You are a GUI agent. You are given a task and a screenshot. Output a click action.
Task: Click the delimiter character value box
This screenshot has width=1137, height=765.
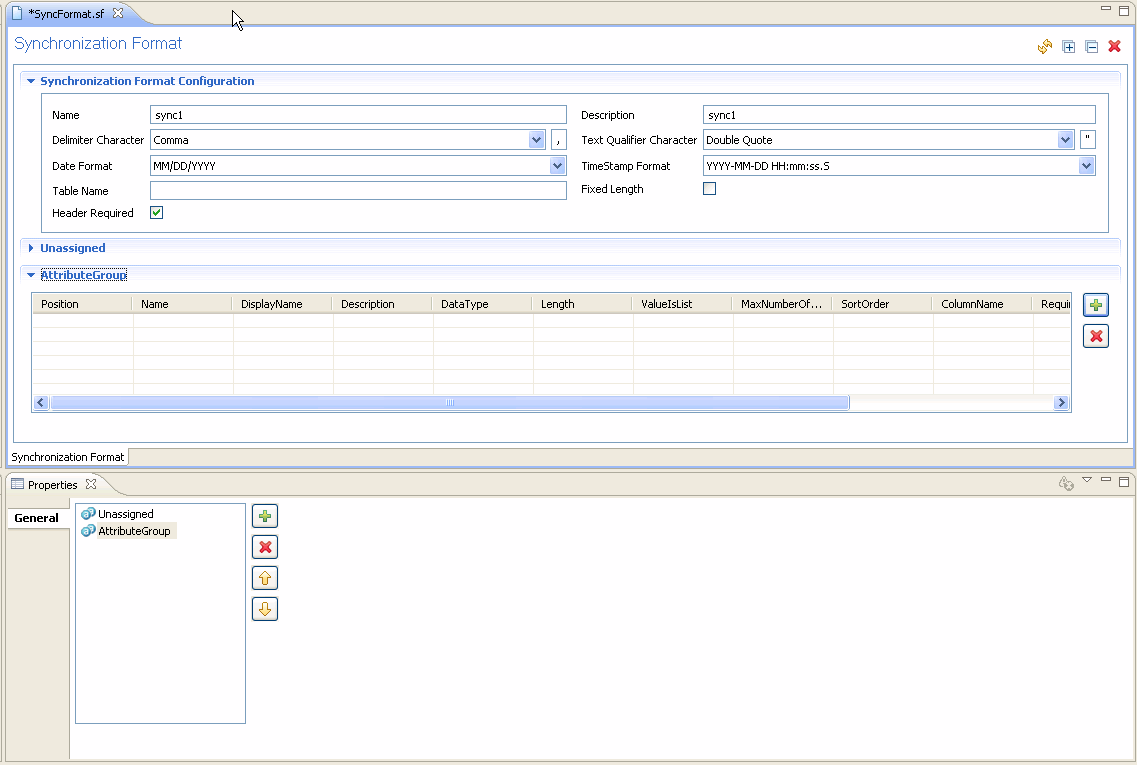click(x=558, y=140)
